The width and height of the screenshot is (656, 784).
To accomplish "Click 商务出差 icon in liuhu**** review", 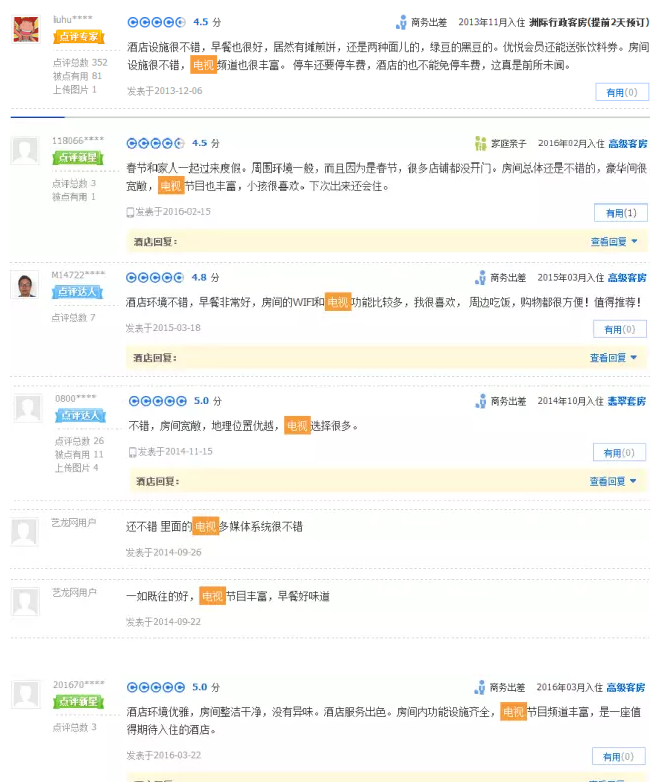I will (x=401, y=22).
